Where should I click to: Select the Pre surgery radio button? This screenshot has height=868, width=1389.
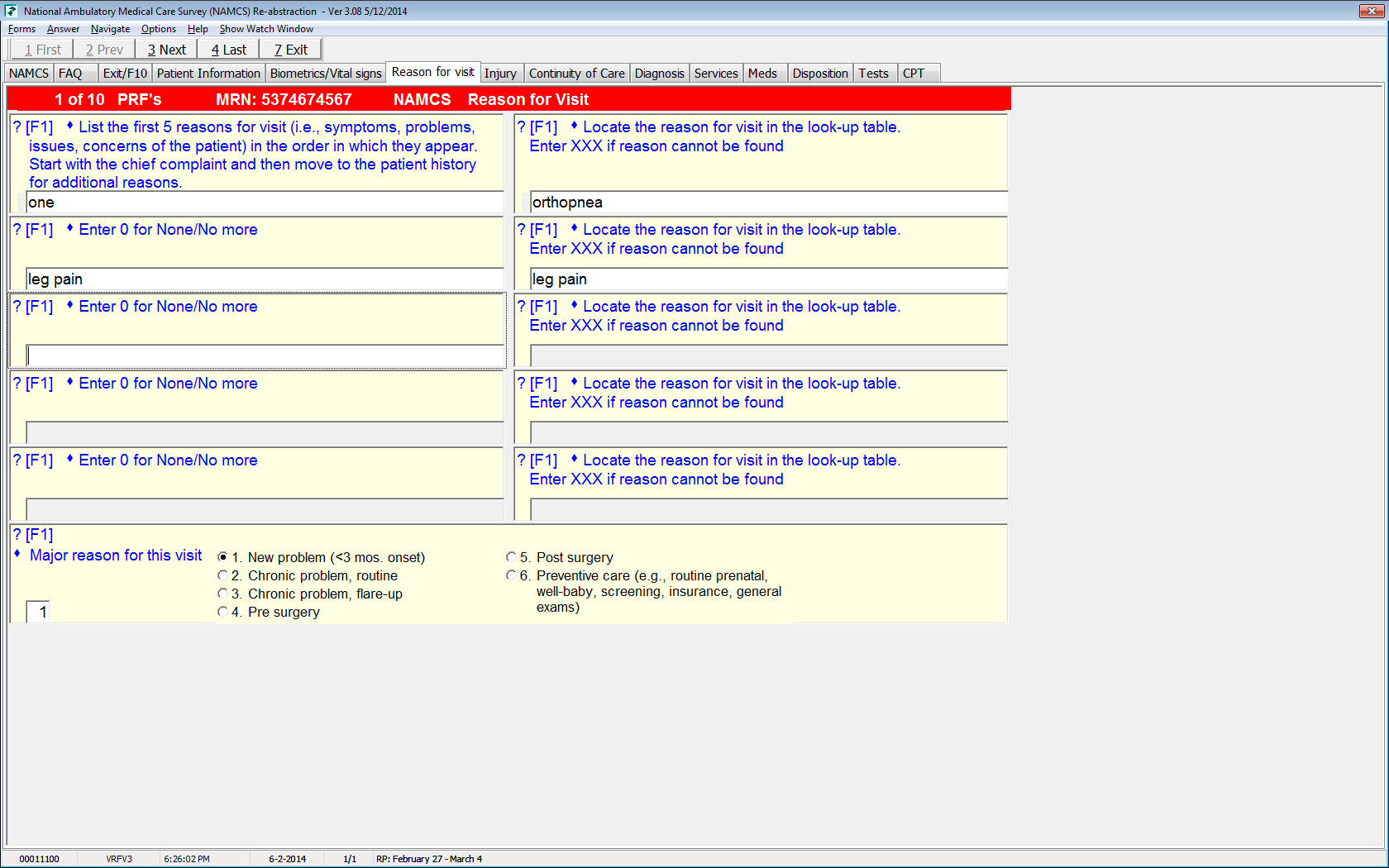point(222,613)
